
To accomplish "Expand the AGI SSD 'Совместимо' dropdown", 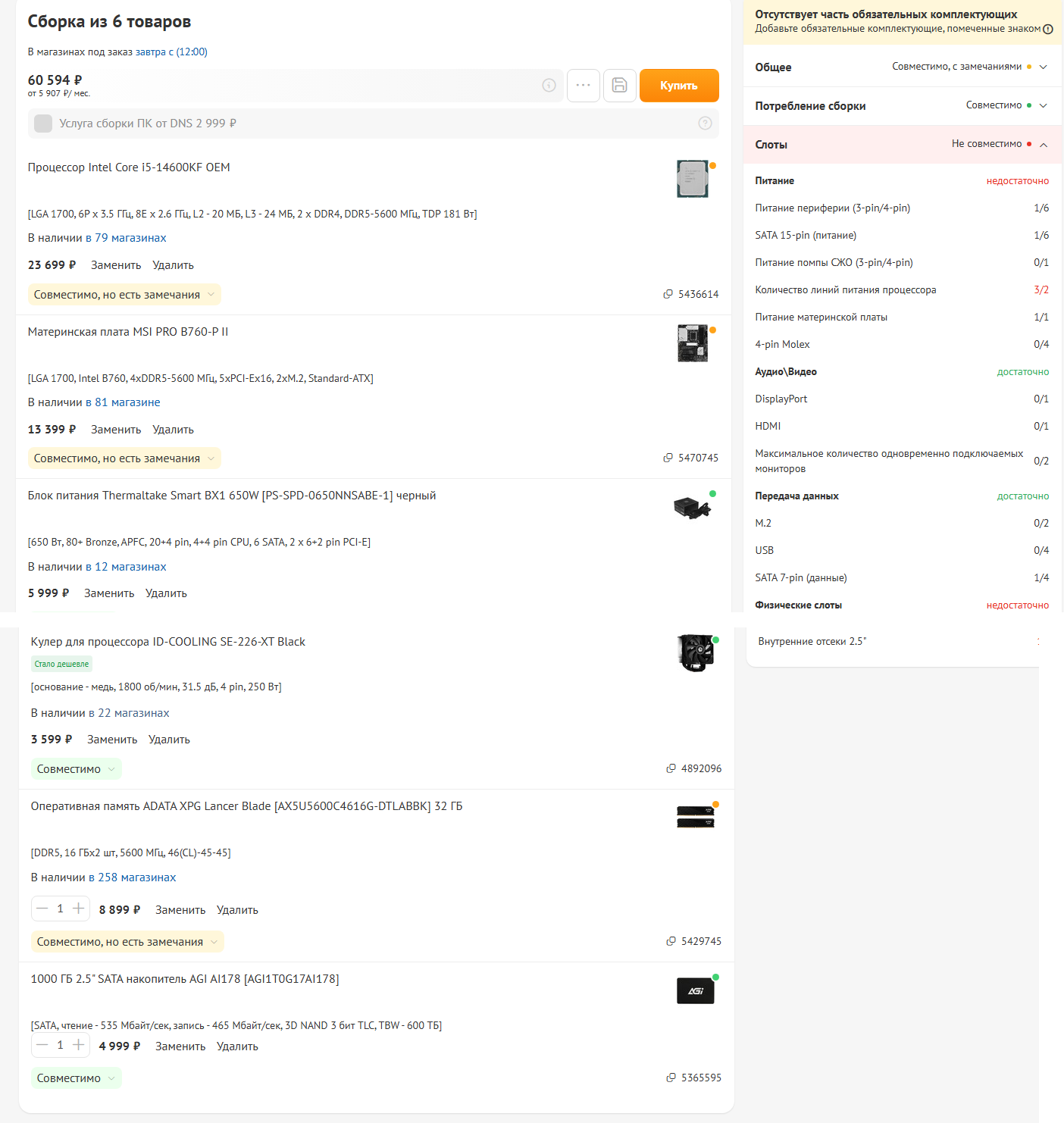I will (77, 1078).
